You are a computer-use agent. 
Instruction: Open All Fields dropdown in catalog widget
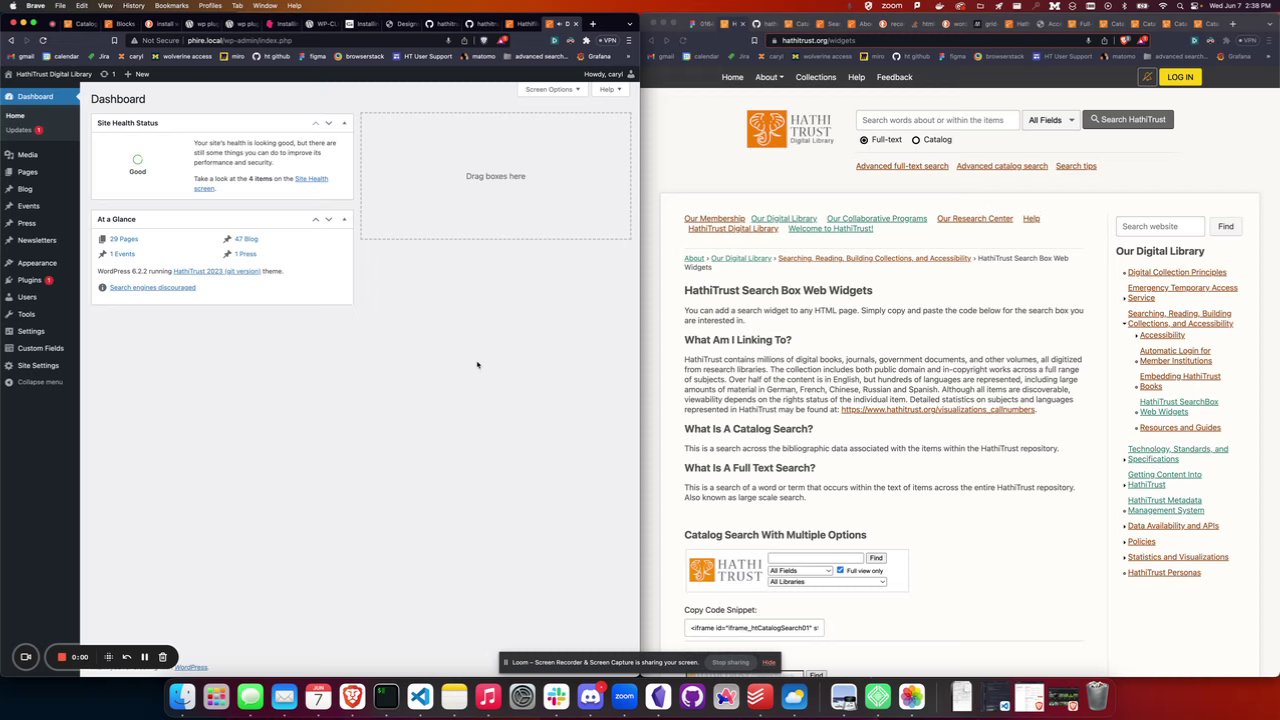click(800, 570)
